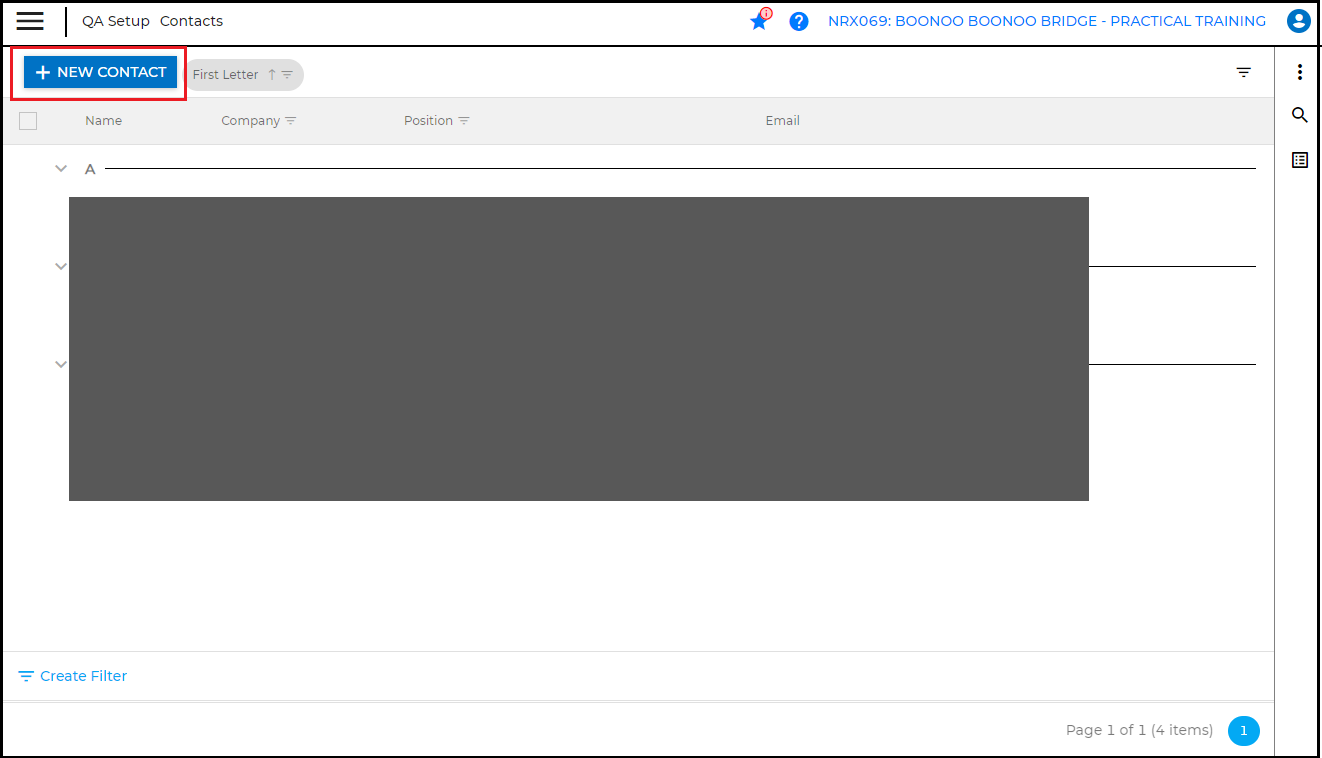
Task: Open NRX069 Boonoo Boonoo Bridge project link
Action: click(1046, 20)
